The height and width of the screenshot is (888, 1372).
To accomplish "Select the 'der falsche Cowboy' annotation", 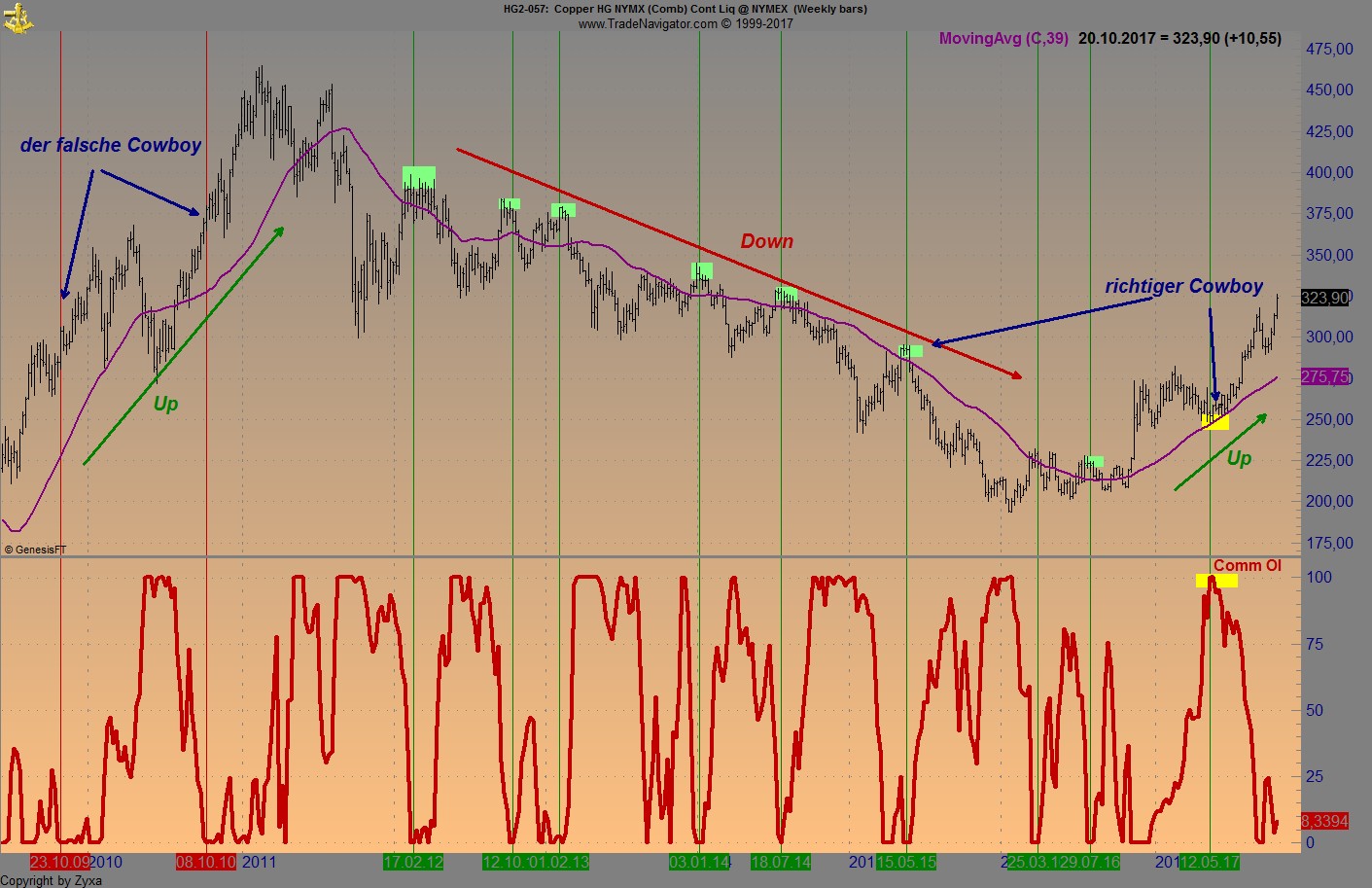I will pyautogui.click(x=110, y=144).
